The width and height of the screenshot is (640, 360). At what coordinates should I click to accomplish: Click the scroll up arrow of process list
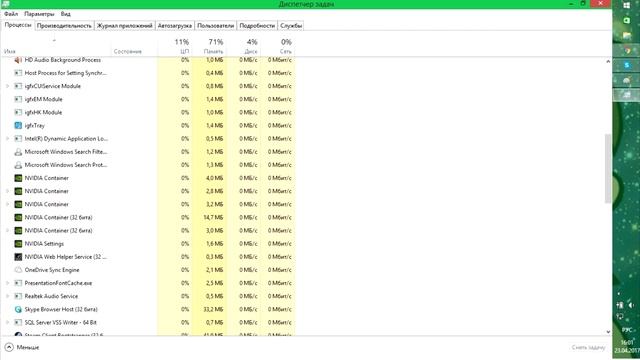(608, 62)
